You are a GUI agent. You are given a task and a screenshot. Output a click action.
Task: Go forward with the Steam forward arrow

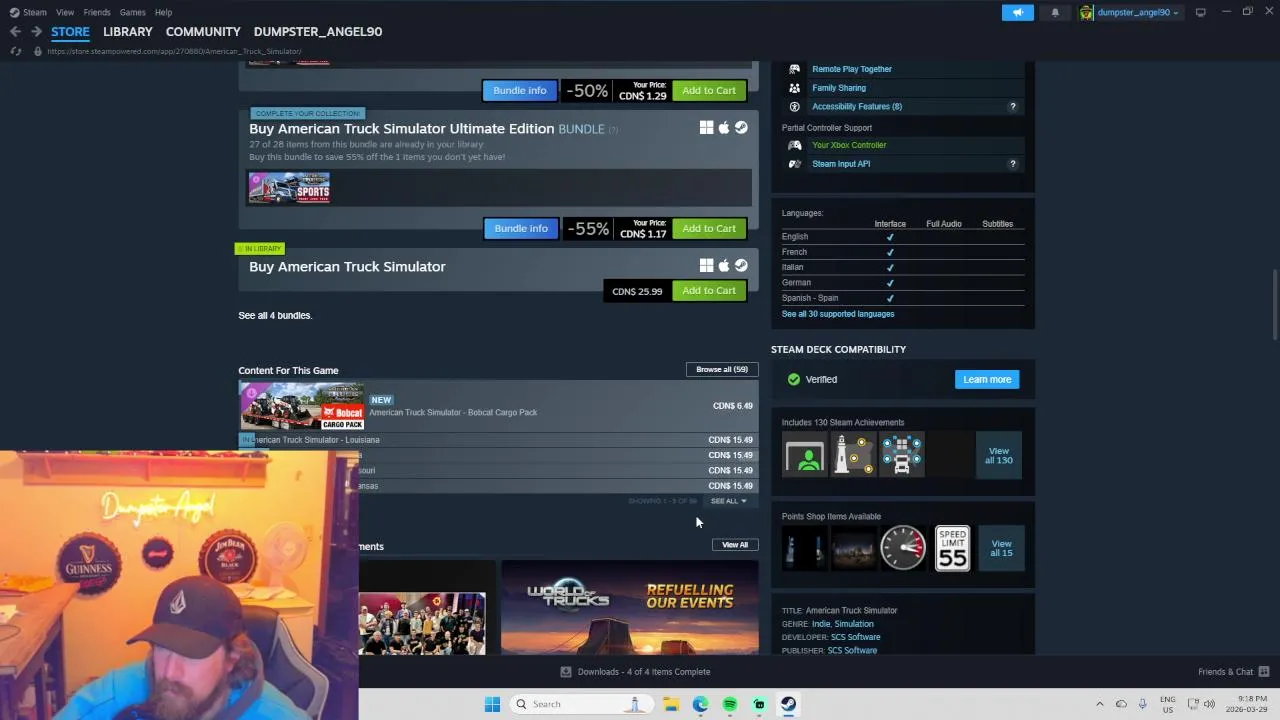point(36,32)
